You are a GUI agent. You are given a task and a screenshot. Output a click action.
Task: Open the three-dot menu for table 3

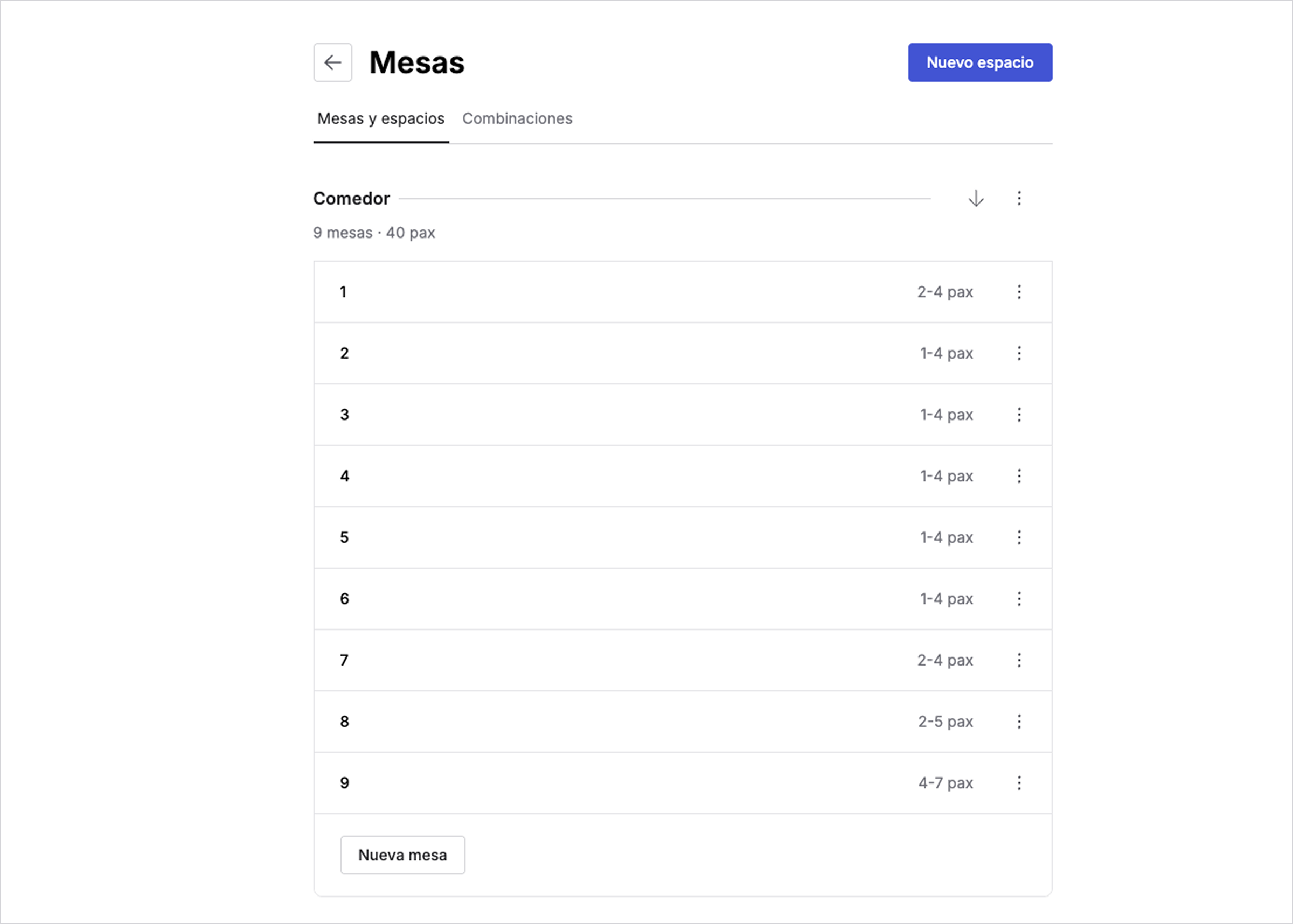click(x=1019, y=415)
